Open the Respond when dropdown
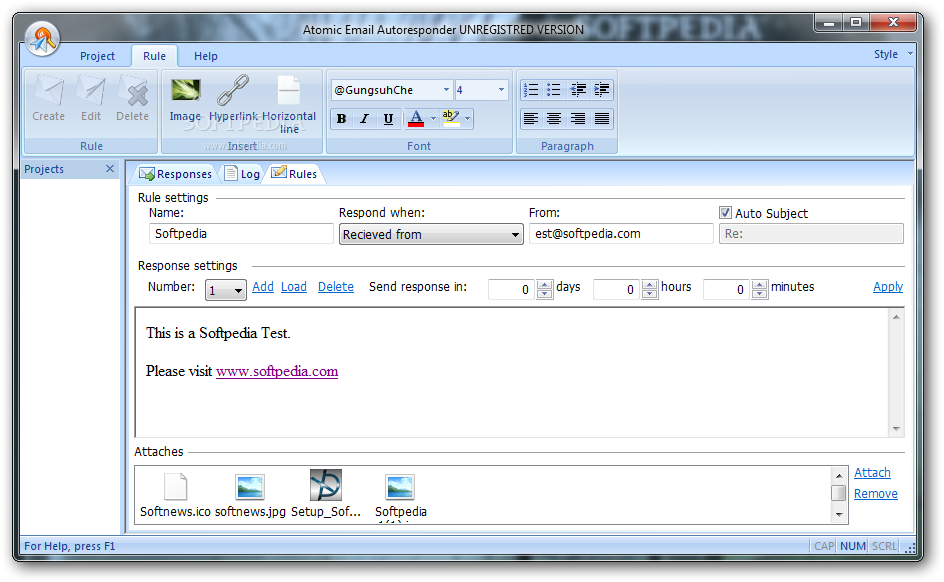 pyautogui.click(x=431, y=234)
